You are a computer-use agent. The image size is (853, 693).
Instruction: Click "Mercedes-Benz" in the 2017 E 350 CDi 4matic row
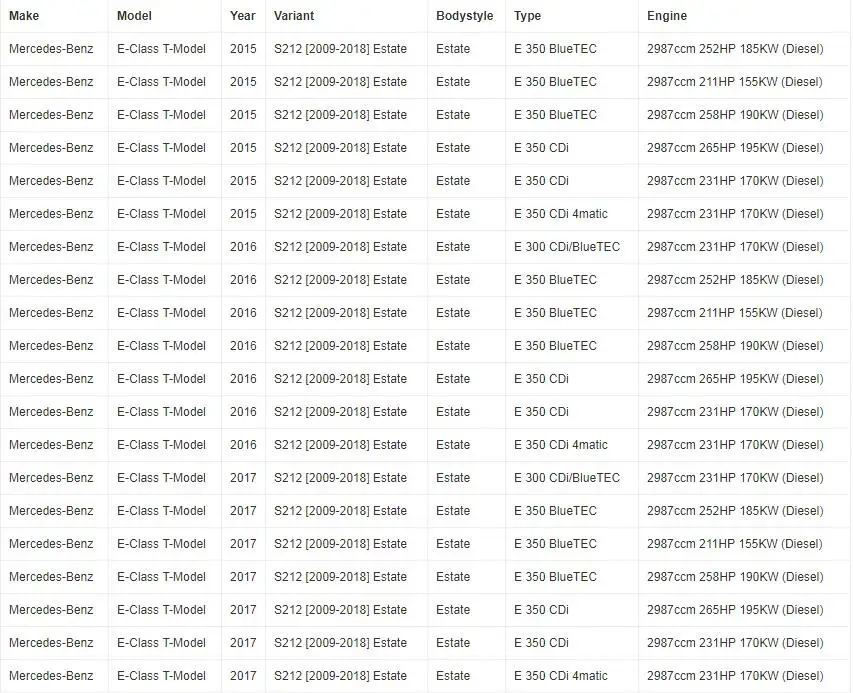tap(51, 676)
